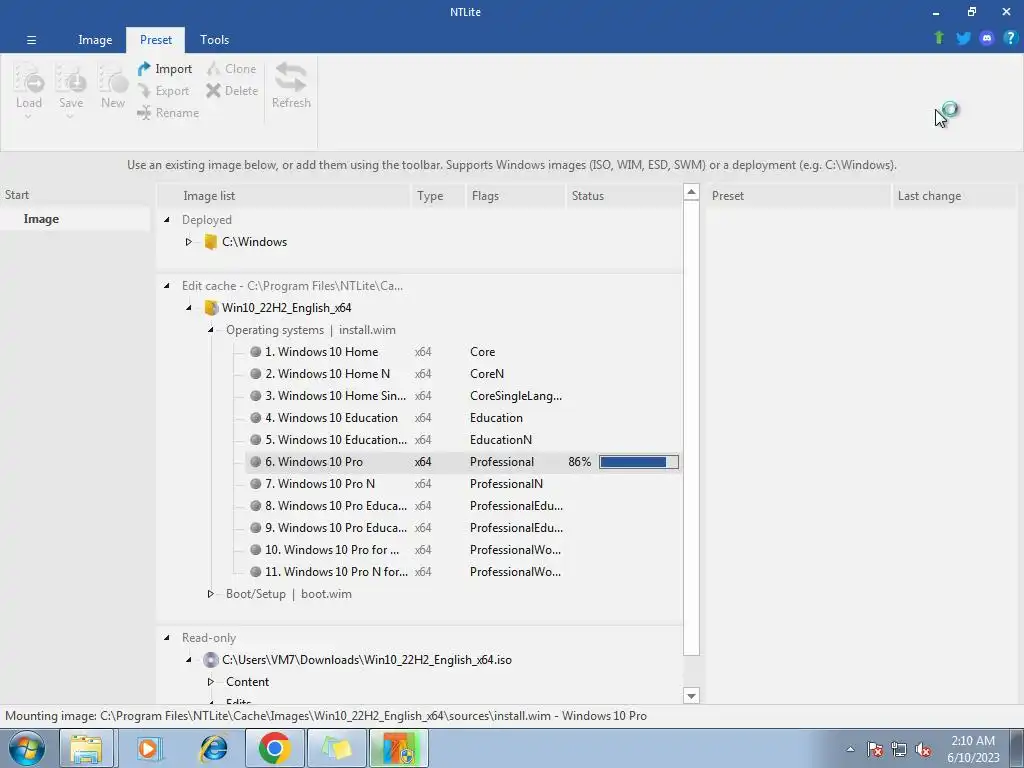Click the image list scroll down arrow
This screenshot has height=768, width=1024.
coord(691,696)
